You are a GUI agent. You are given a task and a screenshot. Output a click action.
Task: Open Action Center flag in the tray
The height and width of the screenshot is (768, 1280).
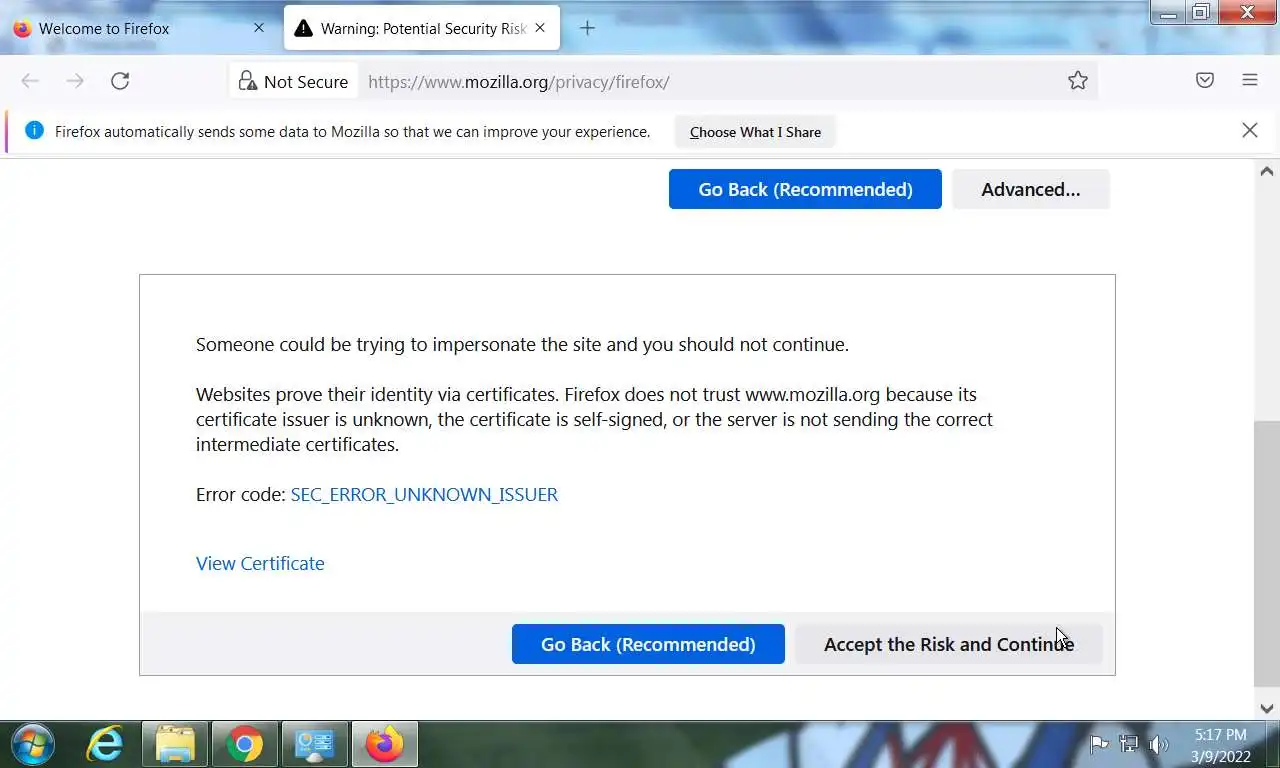click(1099, 744)
